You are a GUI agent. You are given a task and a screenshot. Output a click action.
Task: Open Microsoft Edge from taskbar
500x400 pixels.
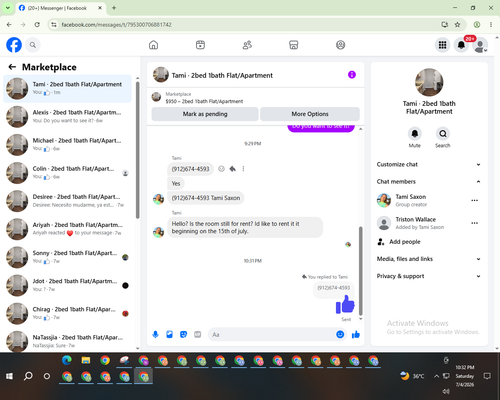tap(67, 360)
